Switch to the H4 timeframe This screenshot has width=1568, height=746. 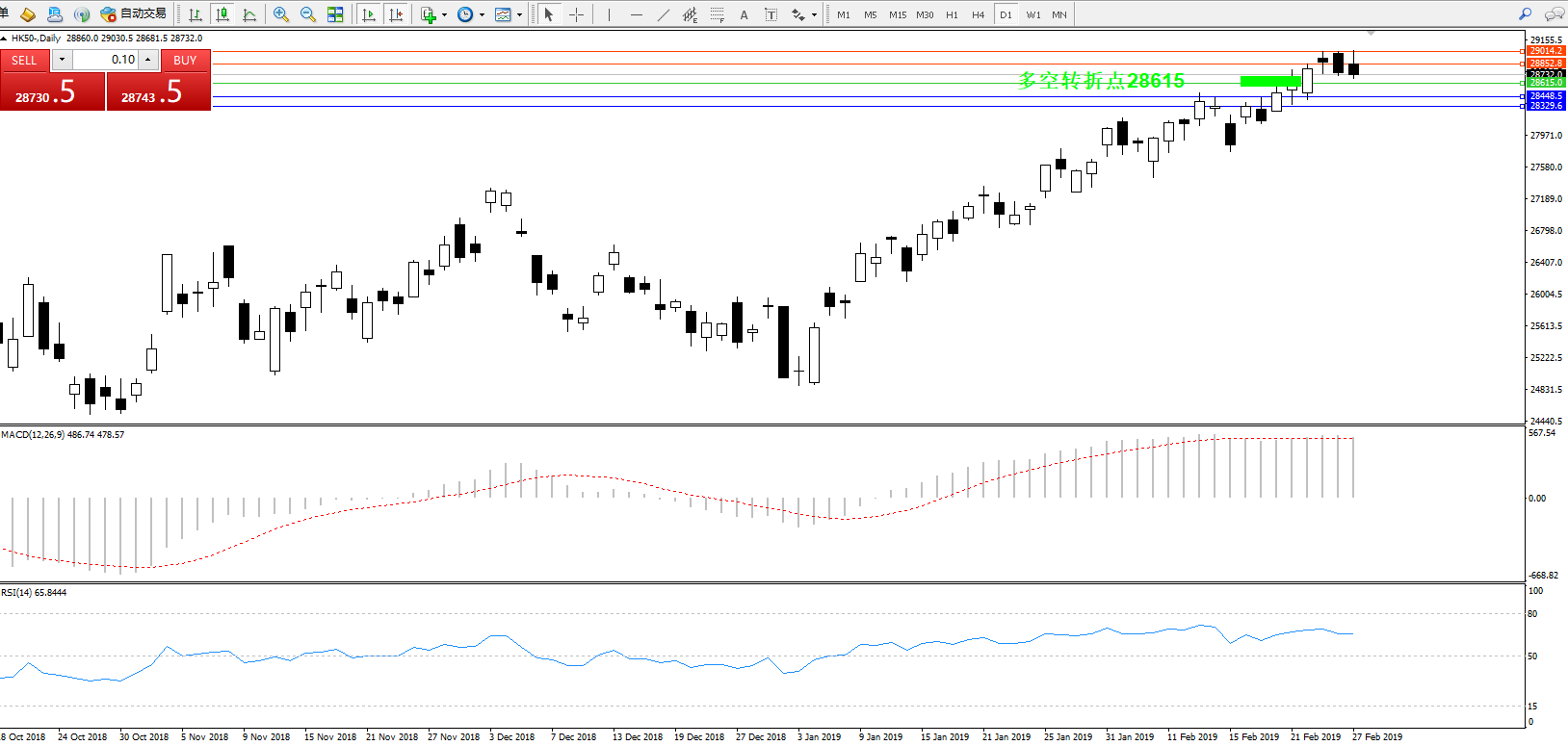[979, 14]
